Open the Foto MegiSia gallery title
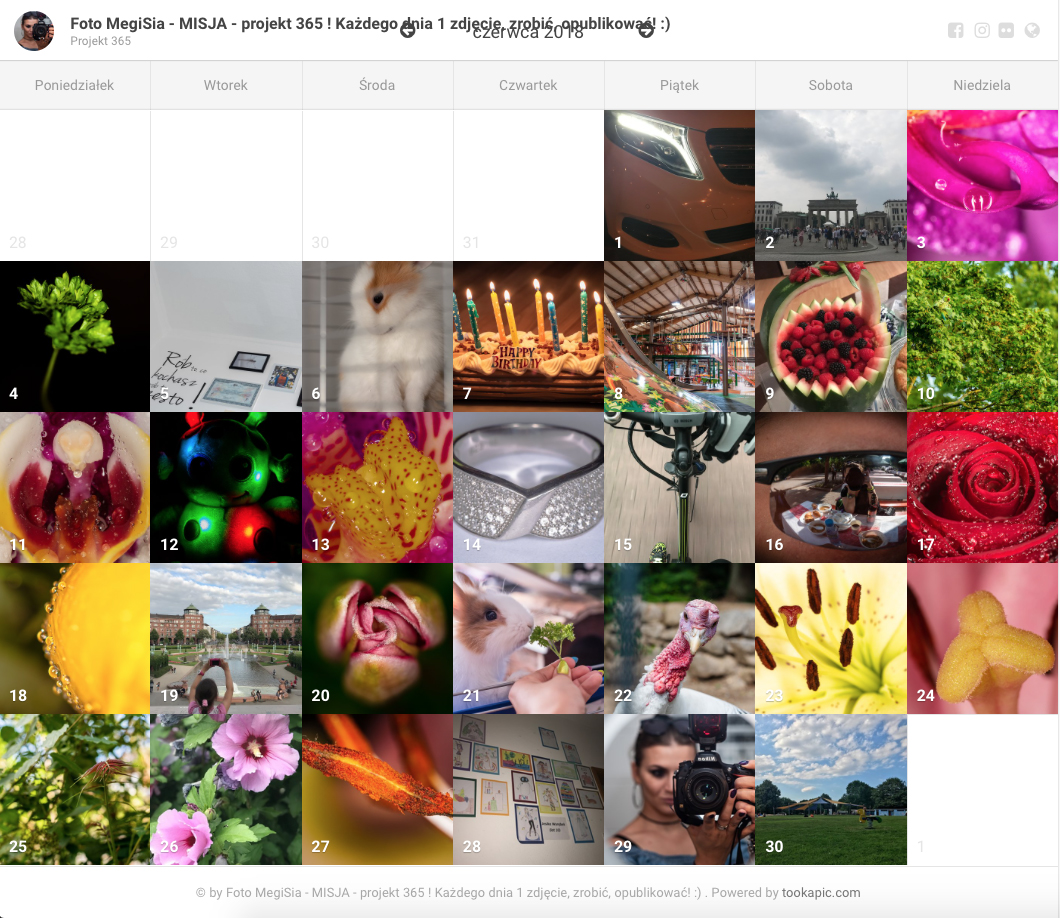1060x918 pixels. (x=370, y=24)
